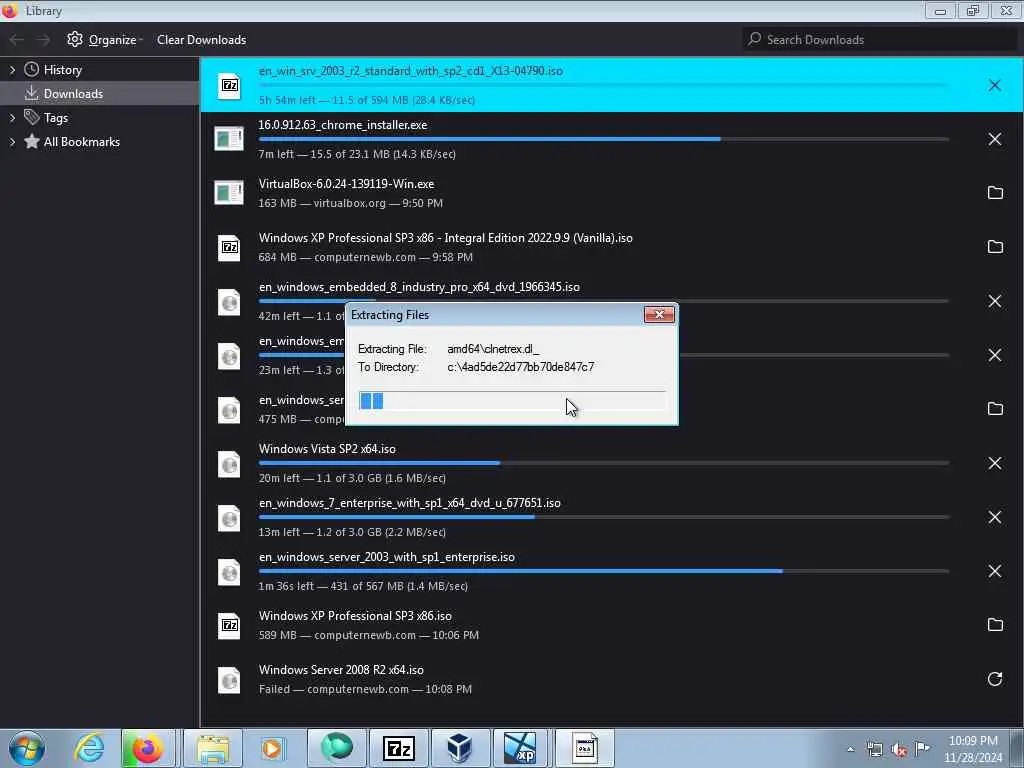Screen dimensions: 1024x768
Task: Open folder for the 475 MB download
Action: 995,409
